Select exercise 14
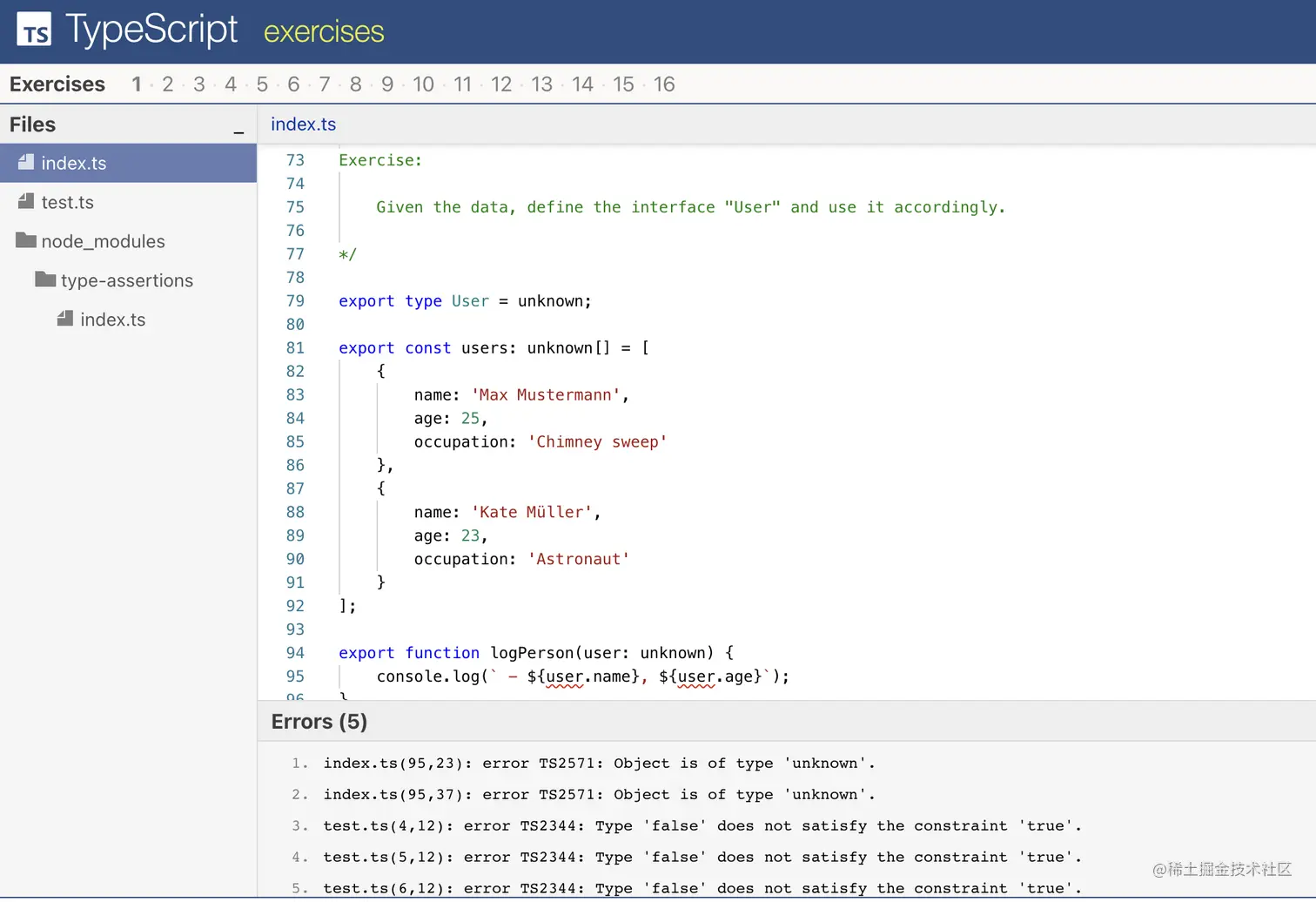The image size is (1316, 902). tap(583, 84)
